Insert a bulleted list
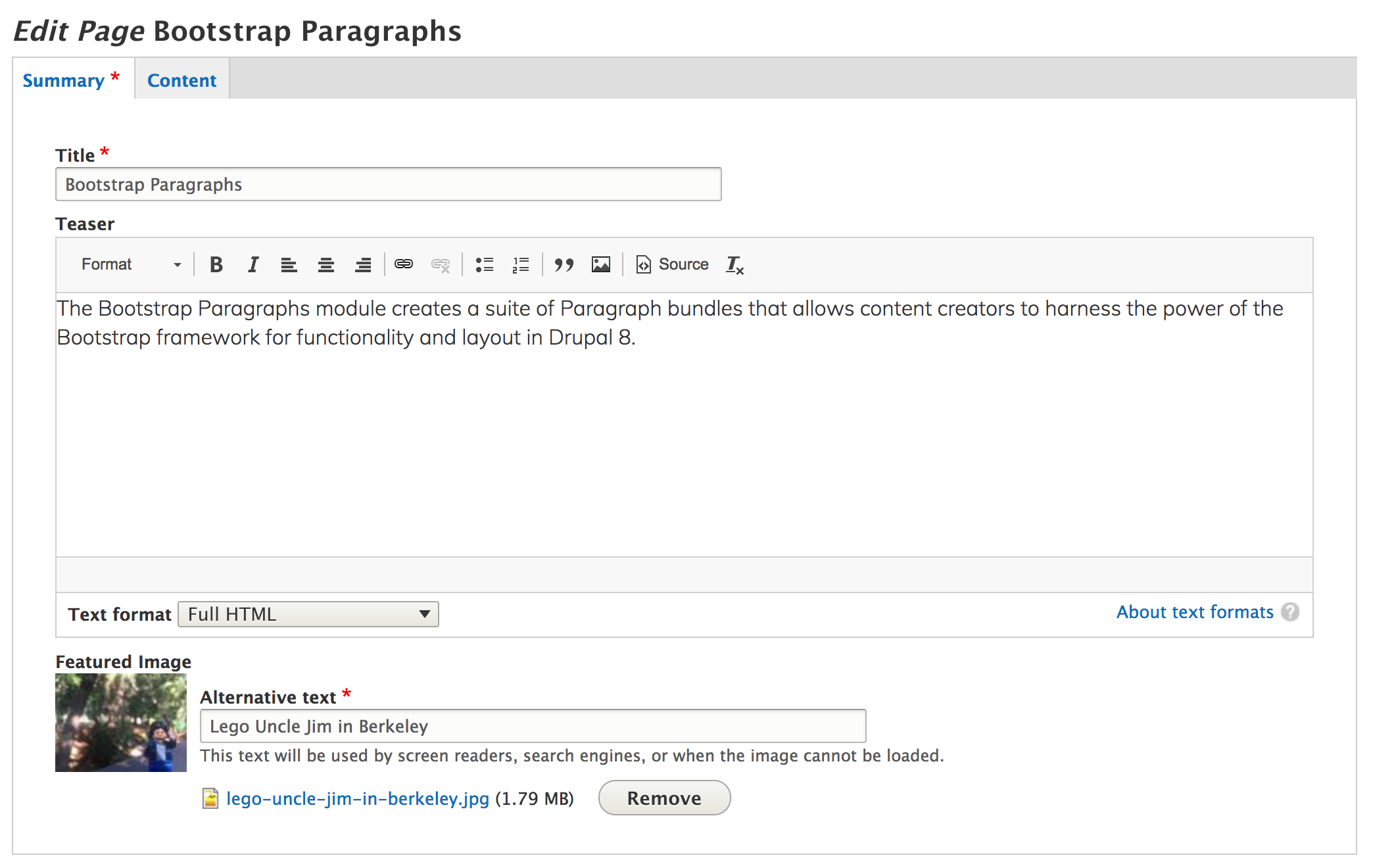Screen dimensions: 1373x868 tap(484, 264)
